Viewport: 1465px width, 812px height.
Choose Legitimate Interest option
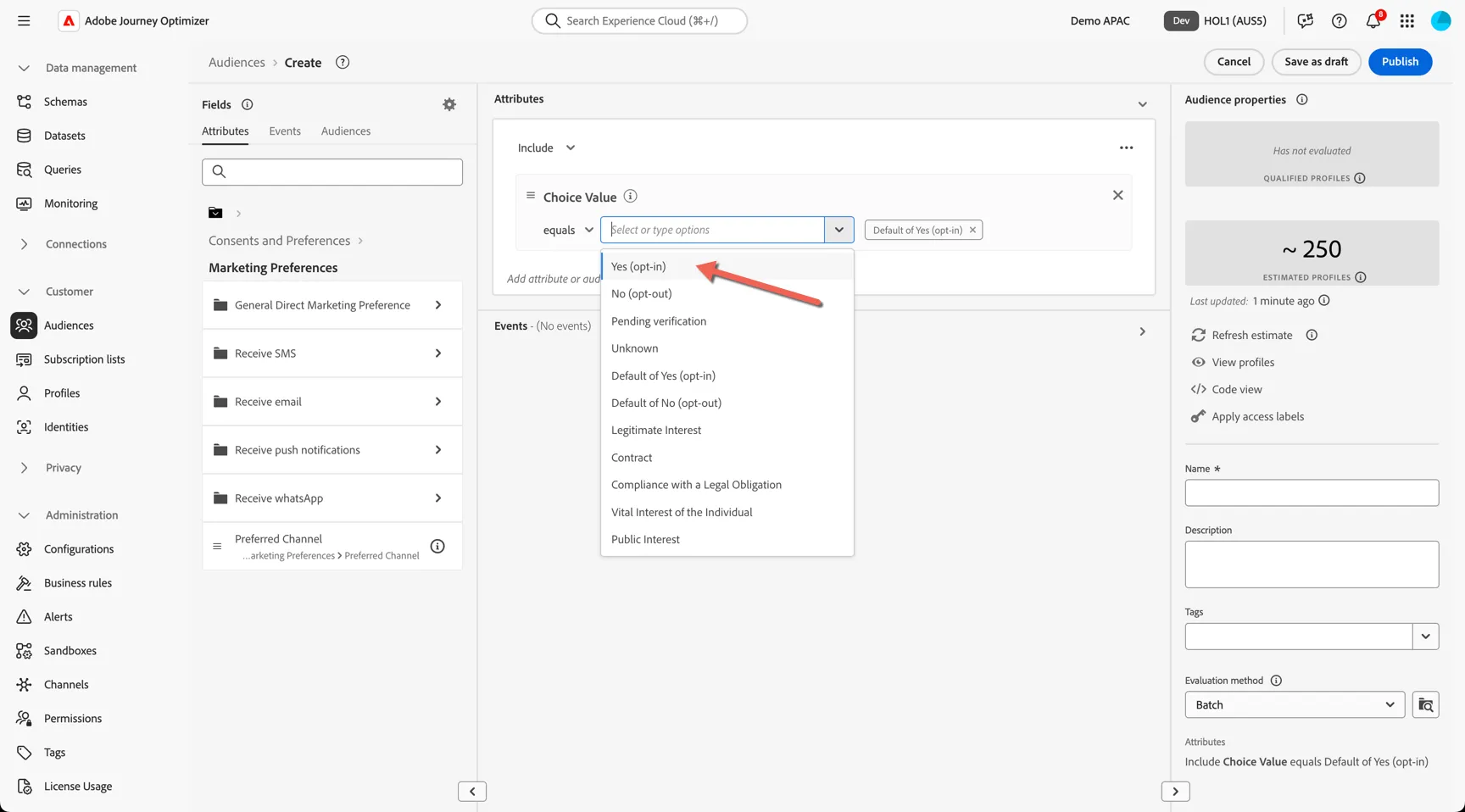tap(727, 430)
